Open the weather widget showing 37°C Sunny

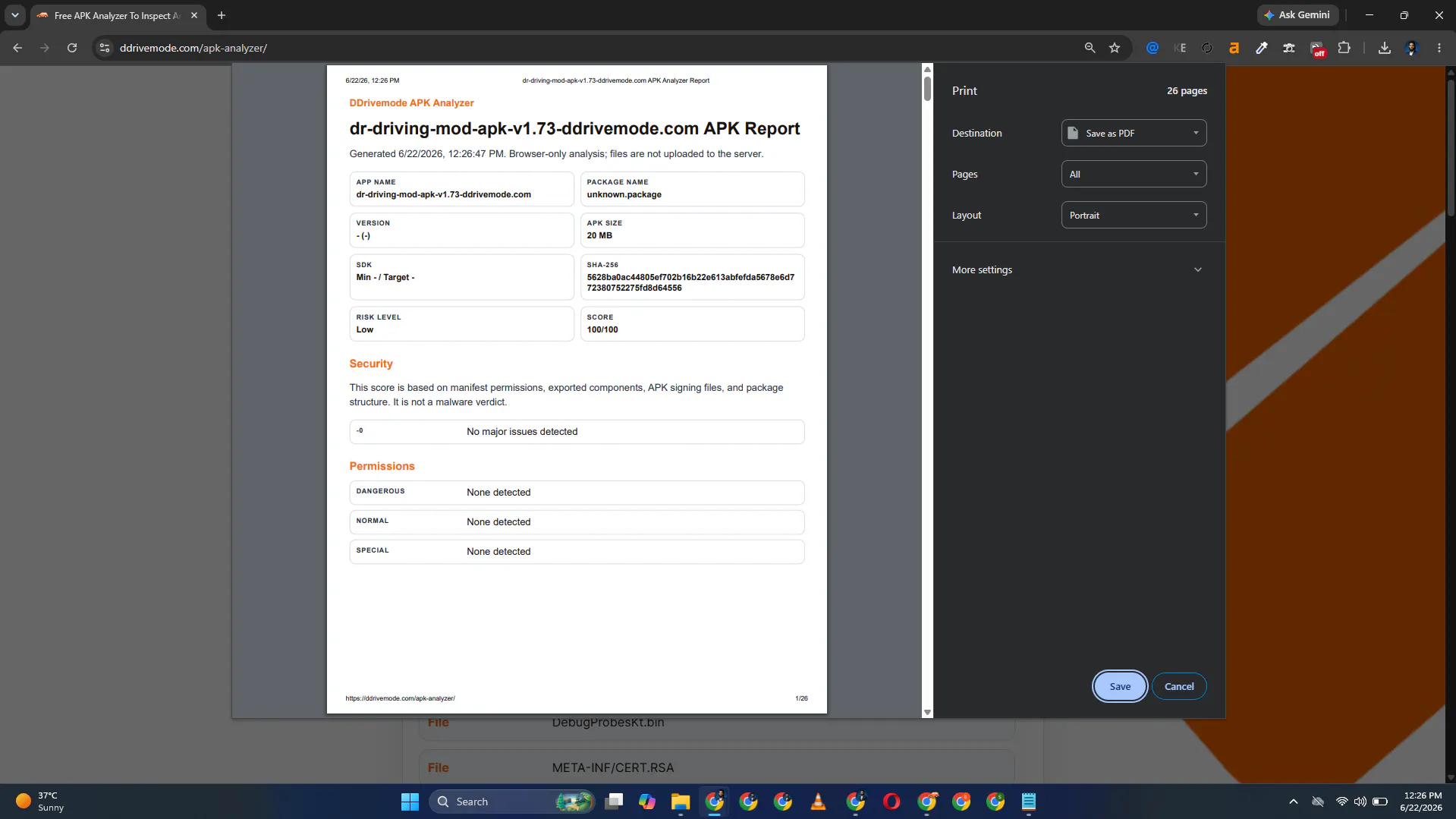(x=39, y=802)
